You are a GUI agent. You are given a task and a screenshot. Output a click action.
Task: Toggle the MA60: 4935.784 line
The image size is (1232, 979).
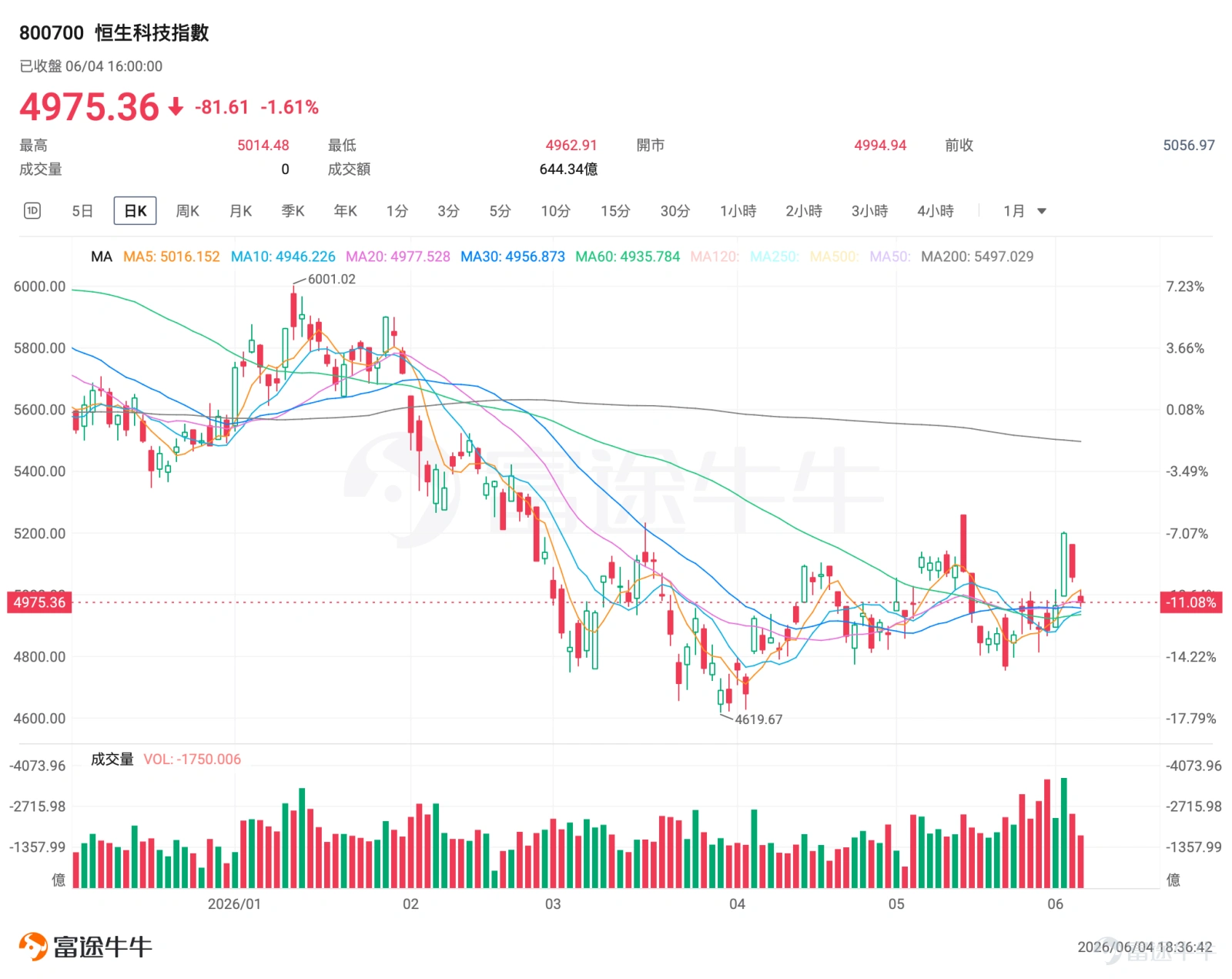pos(628,256)
